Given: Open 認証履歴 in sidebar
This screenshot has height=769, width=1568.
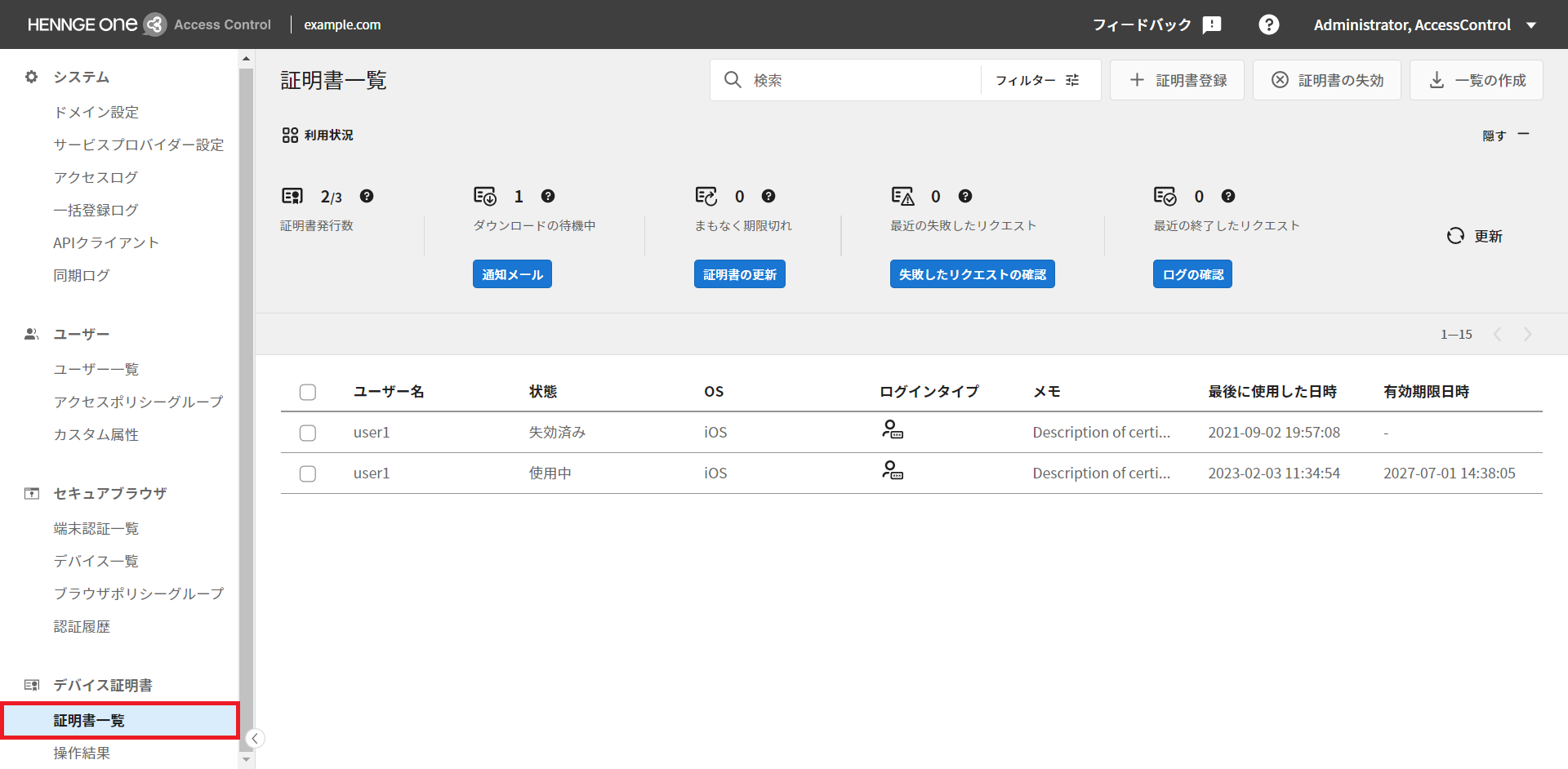Looking at the screenshot, I should (x=82, y=626).
